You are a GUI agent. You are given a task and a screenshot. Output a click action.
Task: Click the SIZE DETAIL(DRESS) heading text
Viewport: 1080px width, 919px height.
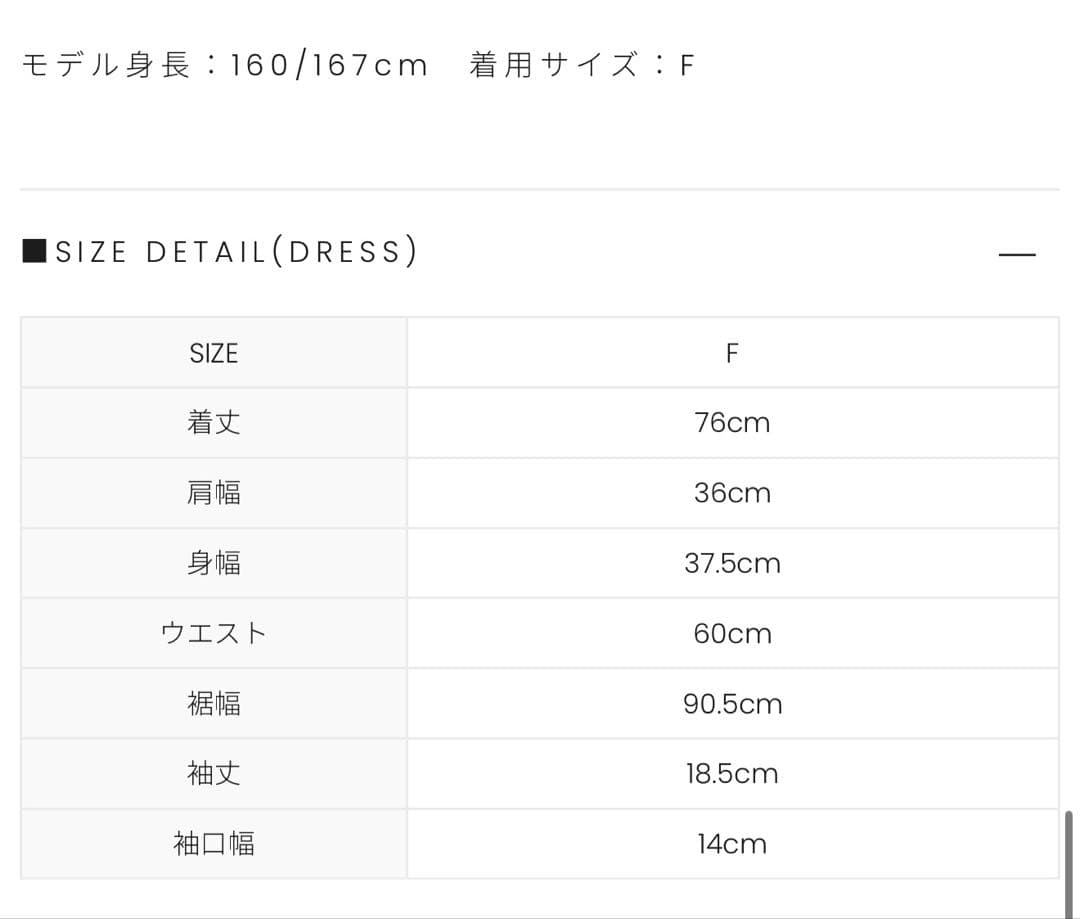point(236,252)
